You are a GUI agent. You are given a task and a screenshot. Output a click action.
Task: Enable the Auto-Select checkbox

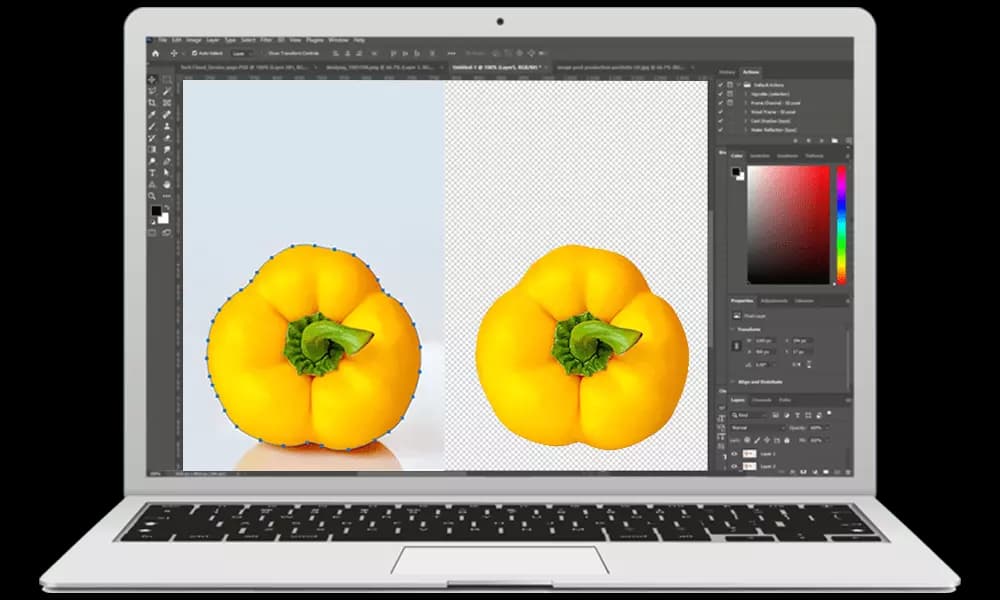click(x=194, y=53)
